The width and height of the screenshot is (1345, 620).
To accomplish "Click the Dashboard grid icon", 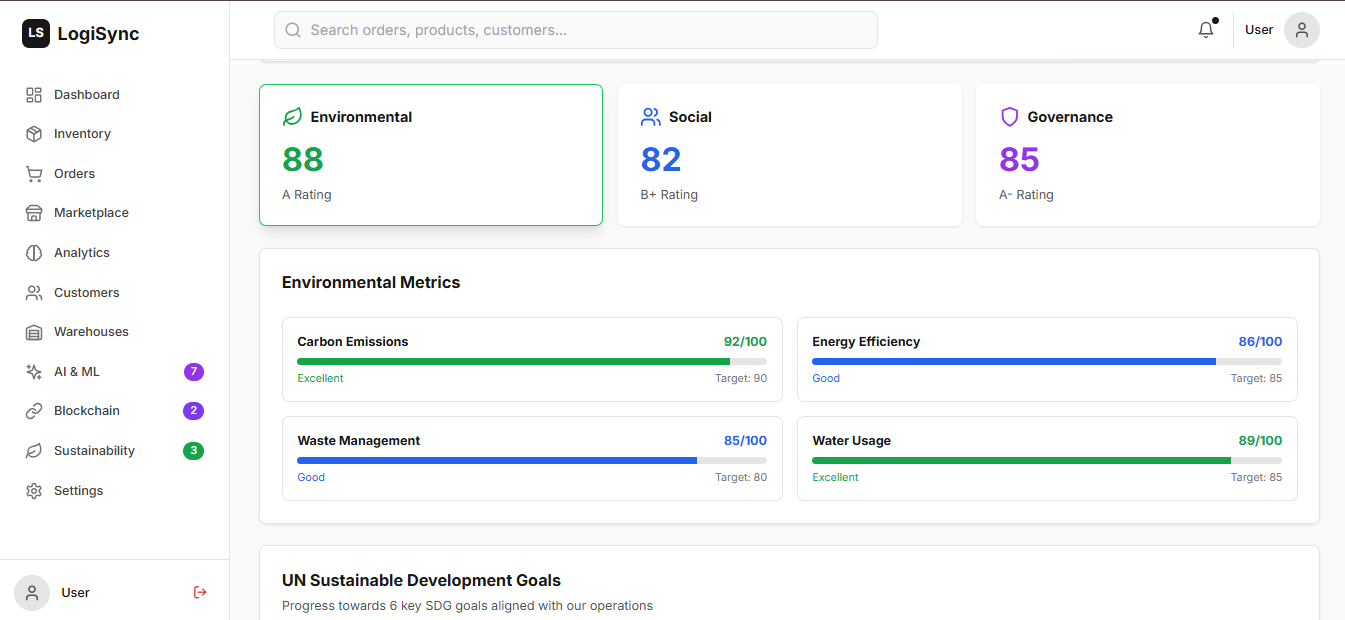I will (x=34, y=95).
